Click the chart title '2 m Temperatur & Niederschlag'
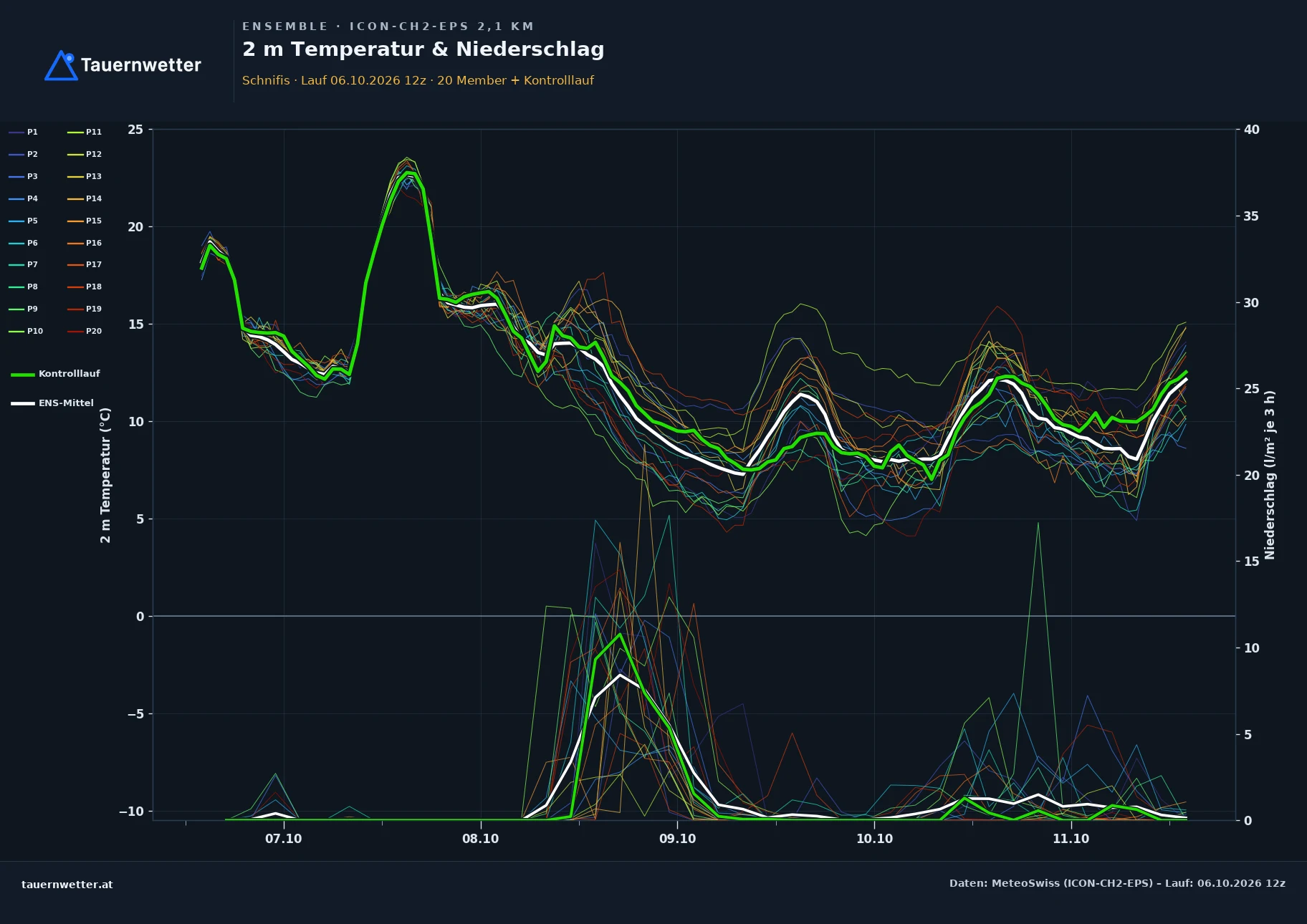Image resolution: width=1307 pixels, height=924 pixels. 423,49
